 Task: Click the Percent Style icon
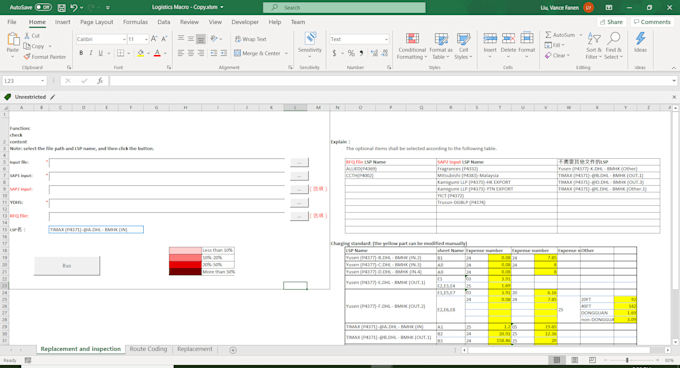[351, 53]
